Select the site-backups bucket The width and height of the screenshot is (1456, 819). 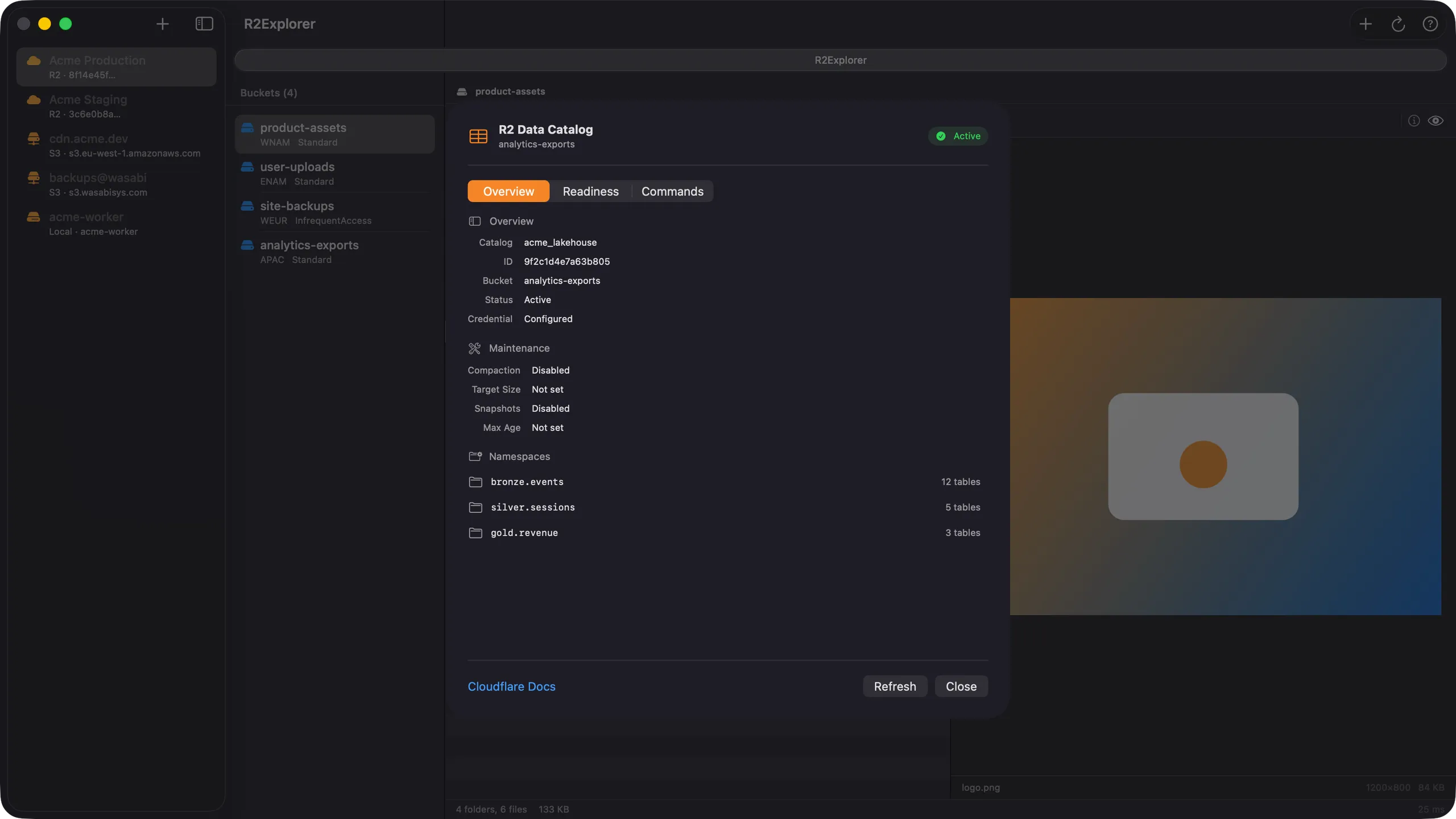(x=335, y=213)
